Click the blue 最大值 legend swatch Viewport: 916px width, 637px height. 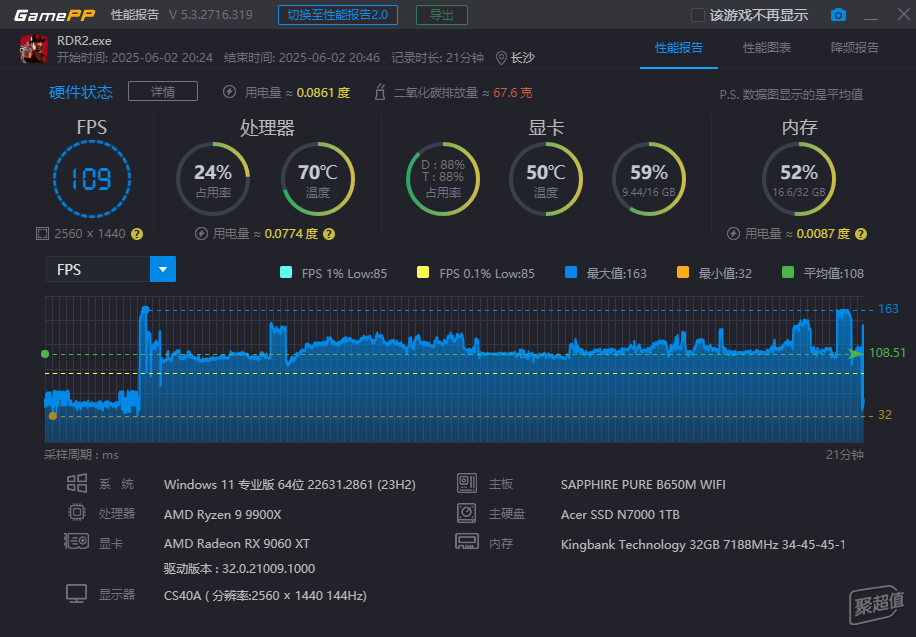point(571,272)
